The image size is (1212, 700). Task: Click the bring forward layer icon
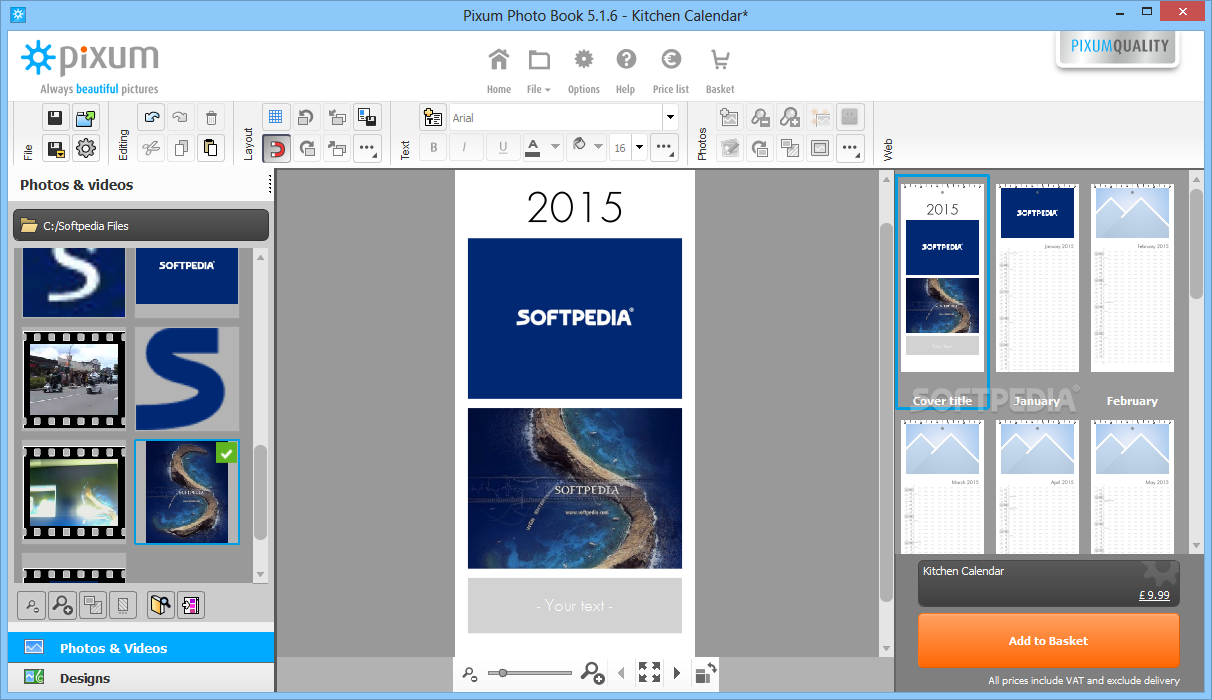pos(337,117)
